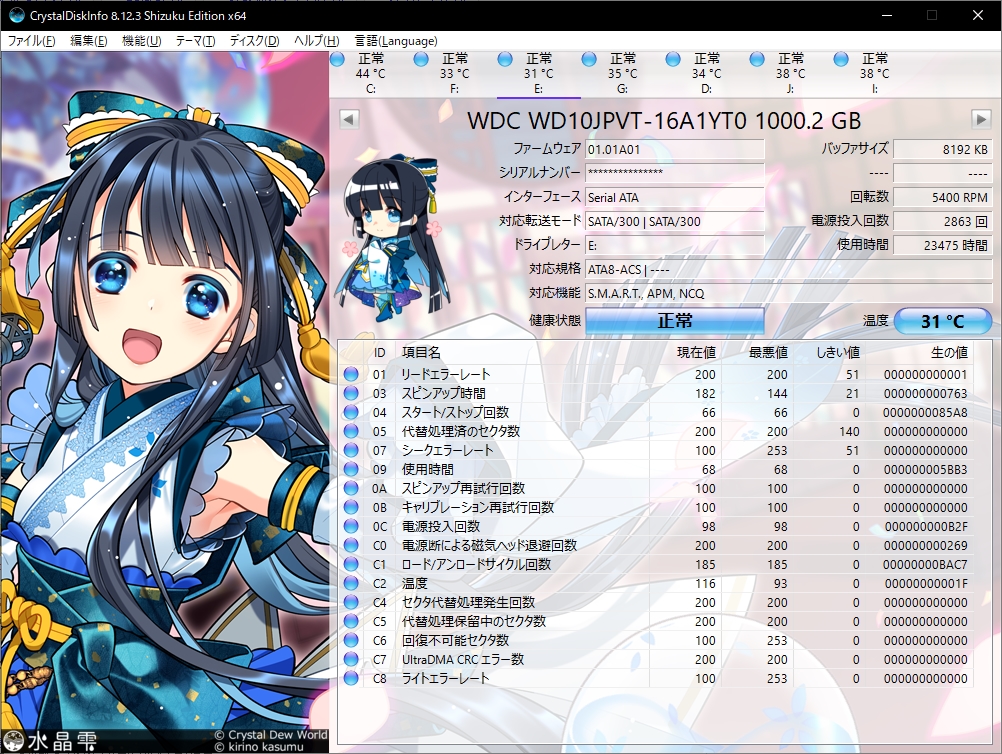The height and width of the screenshot is (754, 1002).
Task: Go to next disk with right arrow
Action: 982,119
